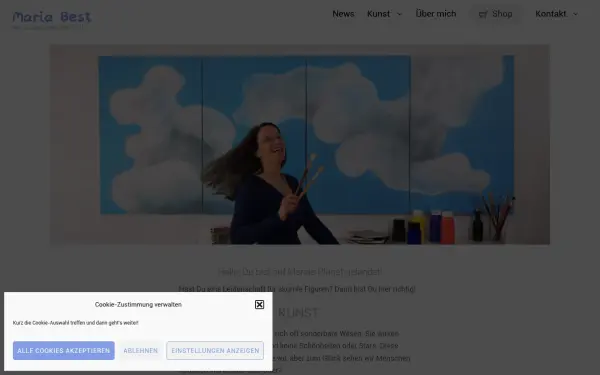The width and height of the screenshot is (600, 375).
Task: Click the Maria Best site logo
Action: point(52,19)
